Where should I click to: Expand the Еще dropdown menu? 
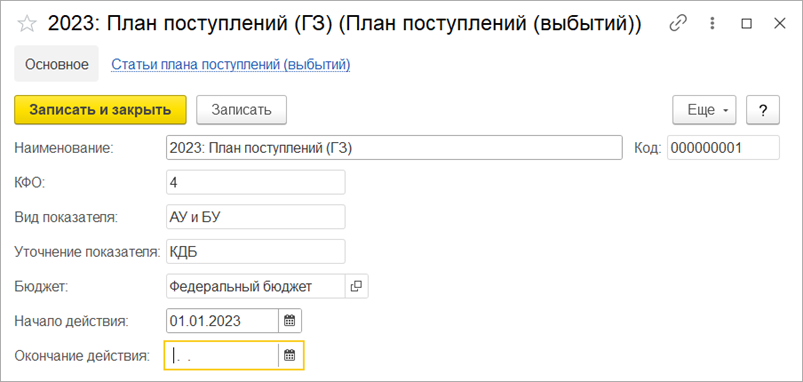(x=704, y=110)
